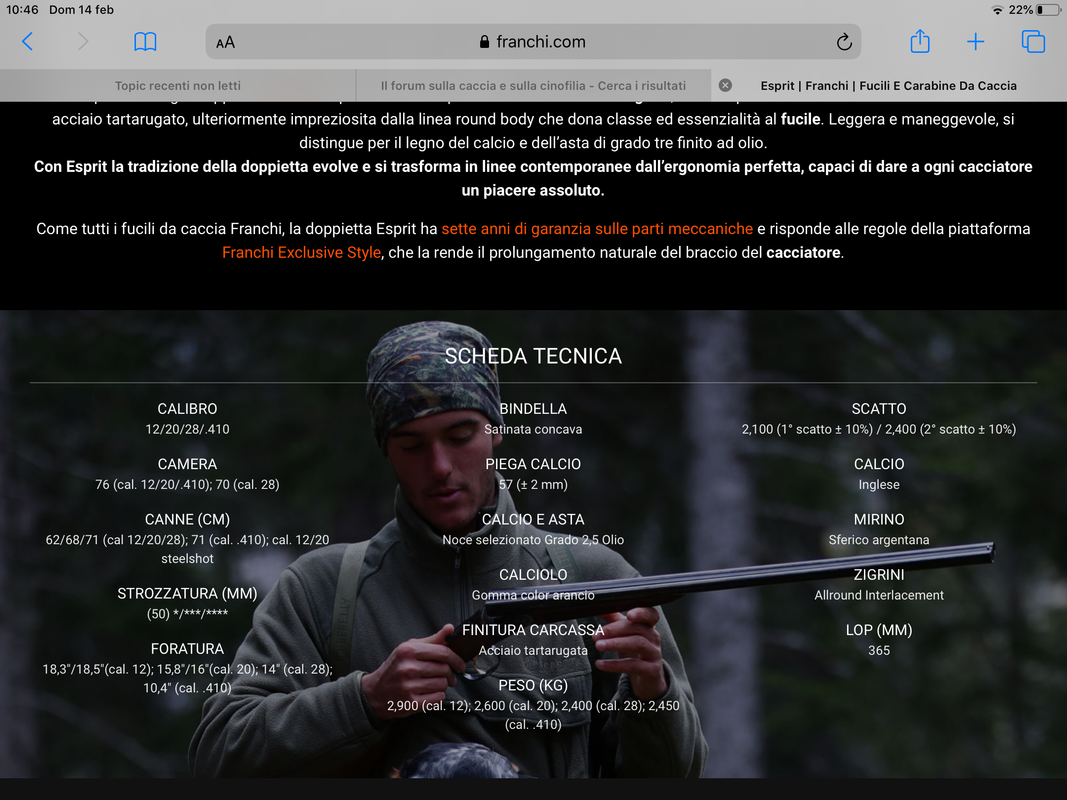Click the 'Inglese' calcio value
Viewport: 1067px width, 800px height.
click(879, 484)
